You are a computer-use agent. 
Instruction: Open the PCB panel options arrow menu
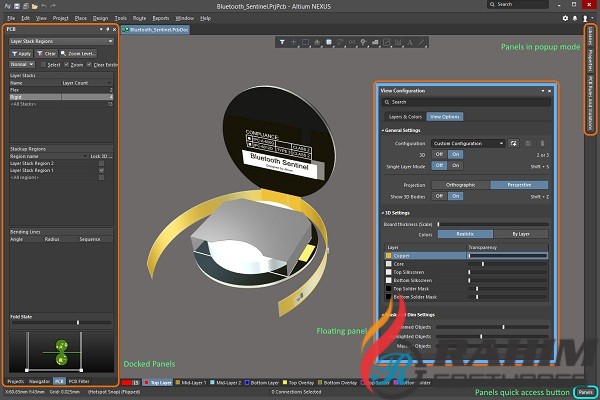(101, 29)
